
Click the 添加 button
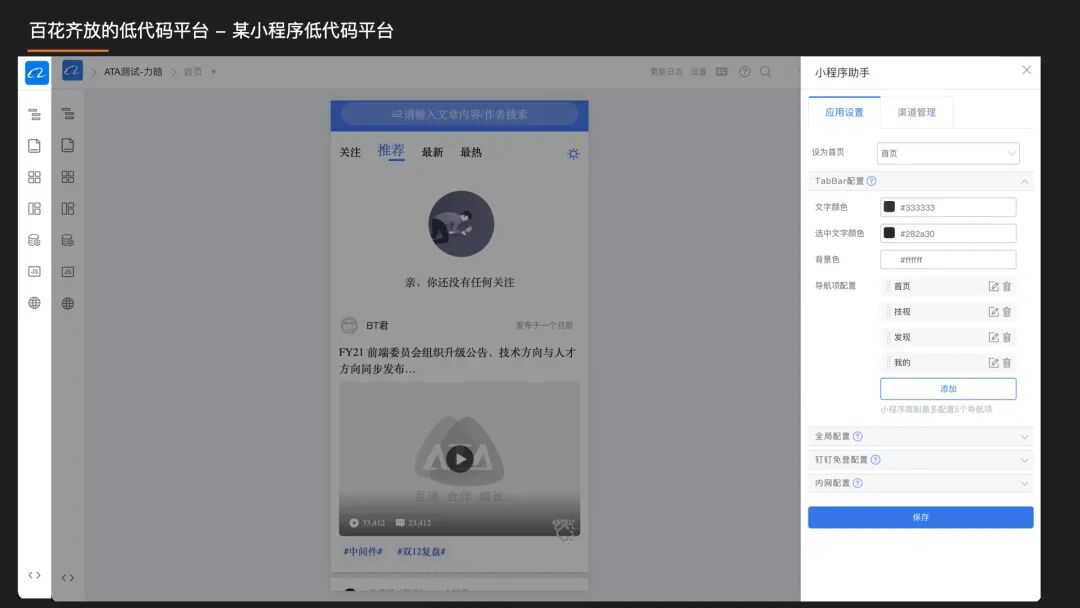948,389
